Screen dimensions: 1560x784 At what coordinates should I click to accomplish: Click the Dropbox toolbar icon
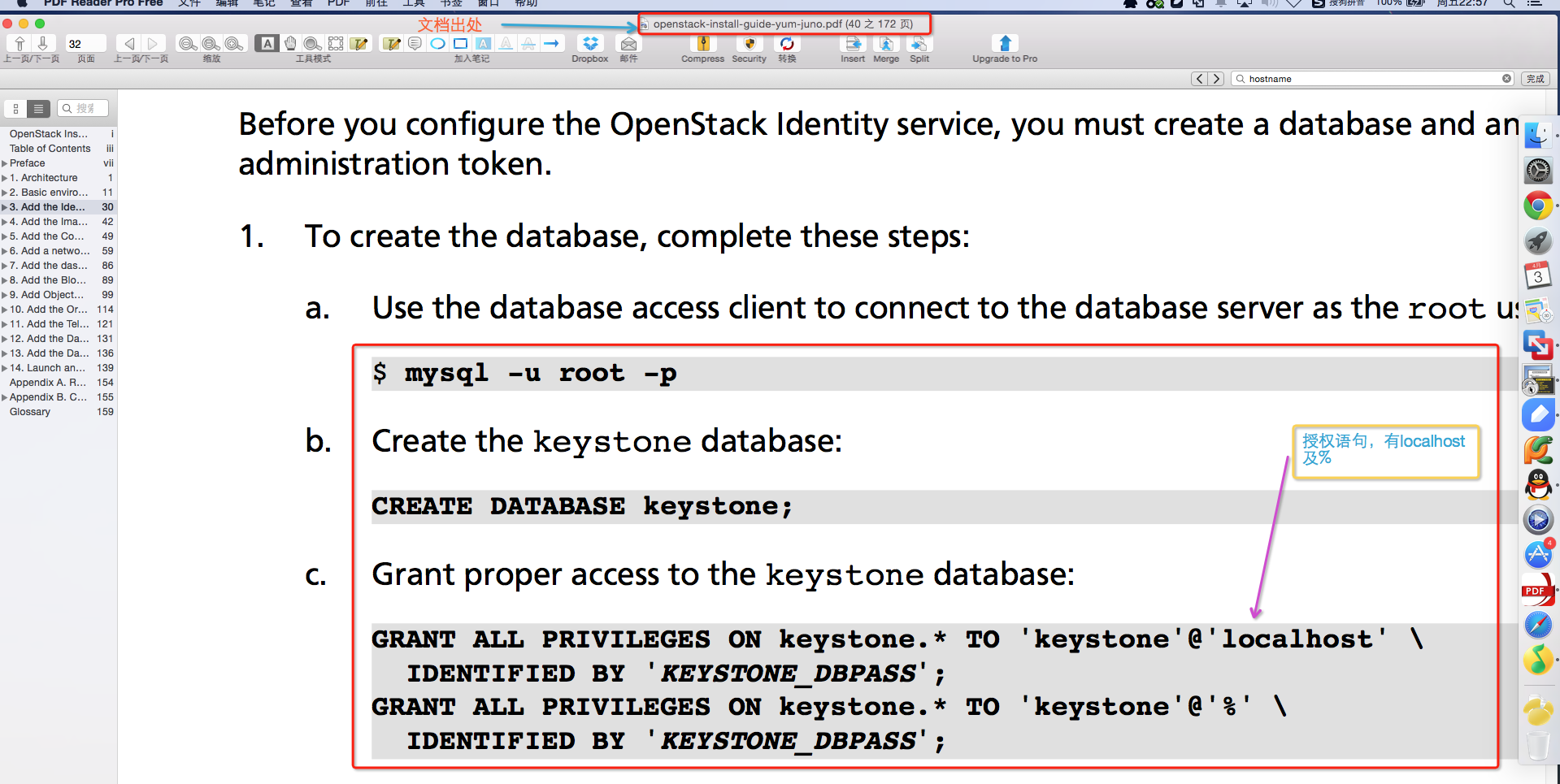click(590, 43)
